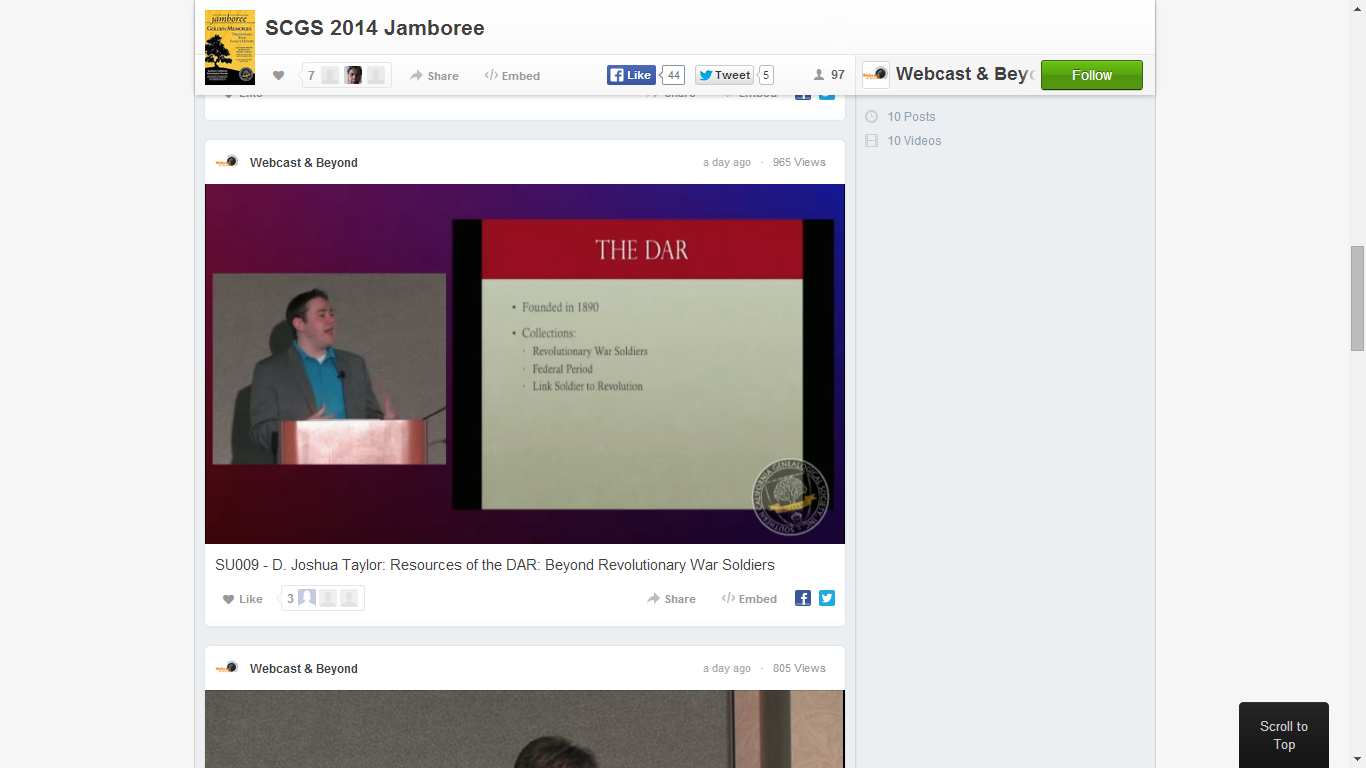Click 'a day ago' timestamp on 805 Views post
The width and height of the screenshot is (1366, 768).
(x=727, y=668)
